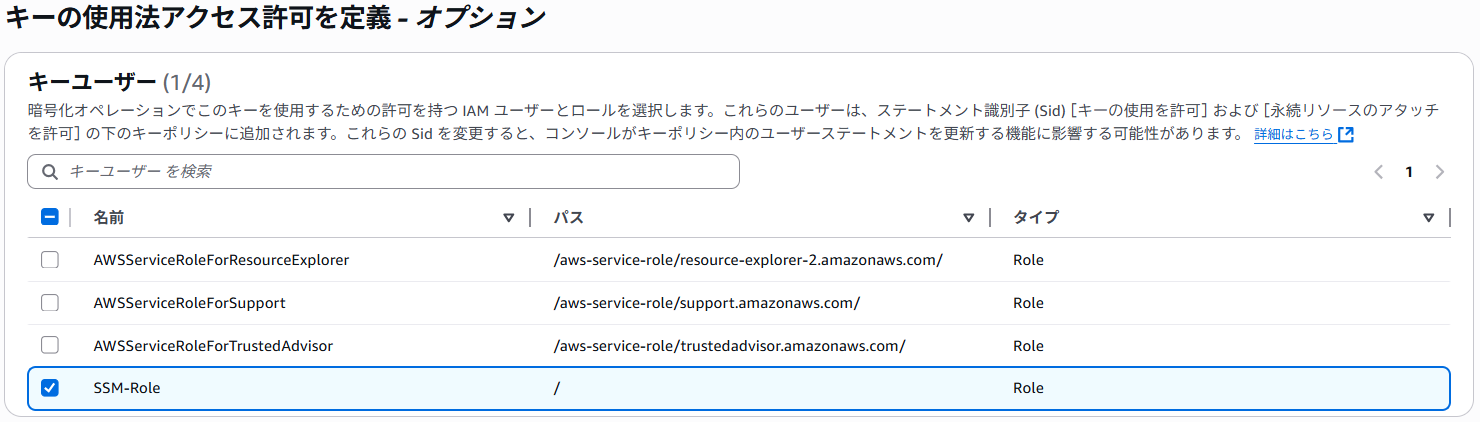Sort by タイプ column arrow
The width and height of the screenshot is (1480, 422).
(1428, 217)
